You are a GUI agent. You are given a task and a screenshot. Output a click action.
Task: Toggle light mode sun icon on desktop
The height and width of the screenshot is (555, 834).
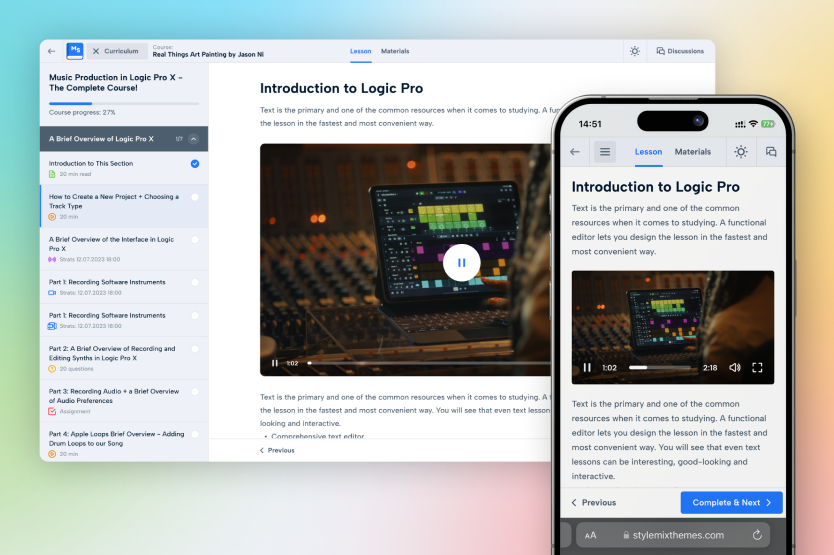tap(634, 51)
